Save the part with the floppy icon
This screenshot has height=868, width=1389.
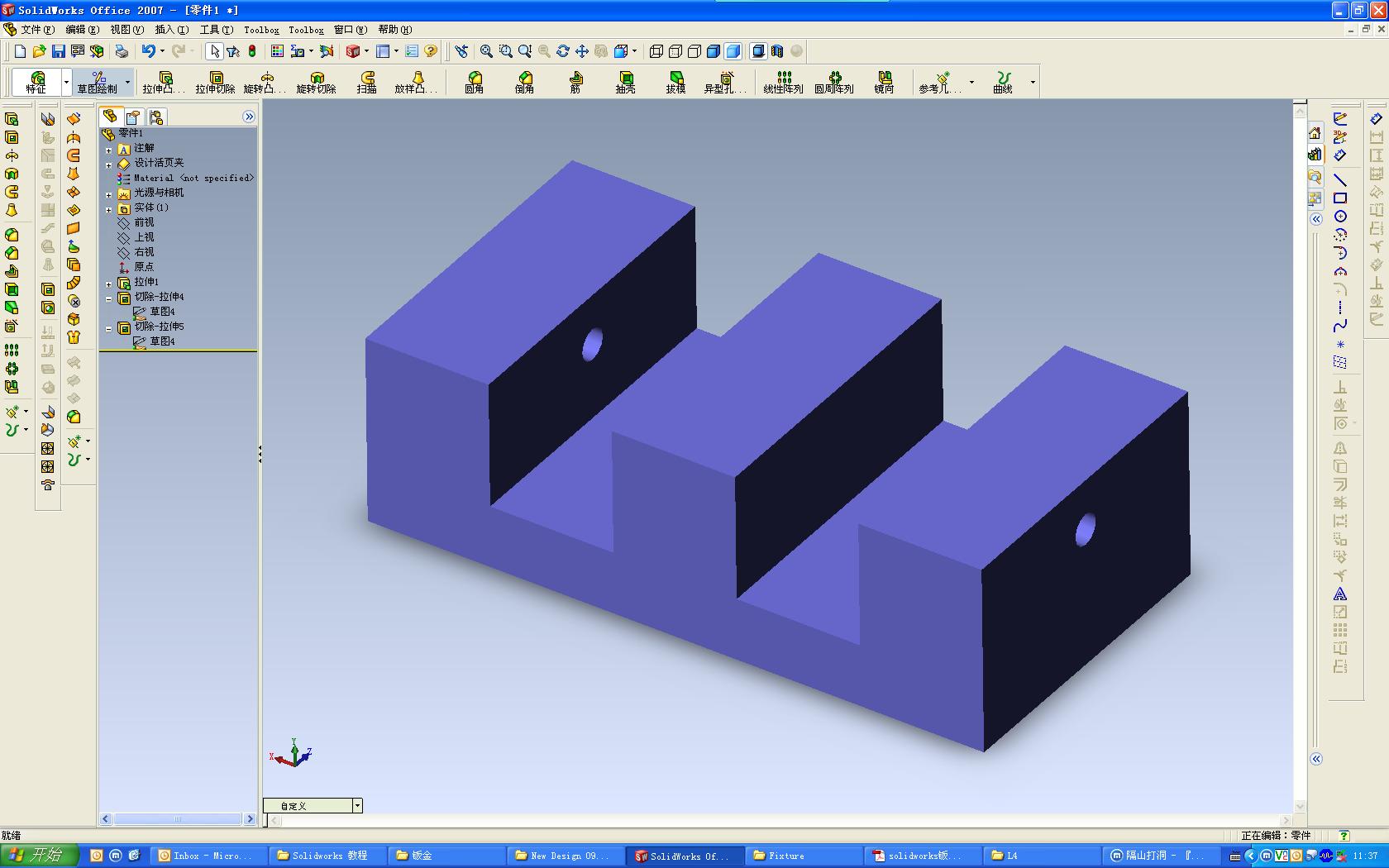click(x=58, y=51)
